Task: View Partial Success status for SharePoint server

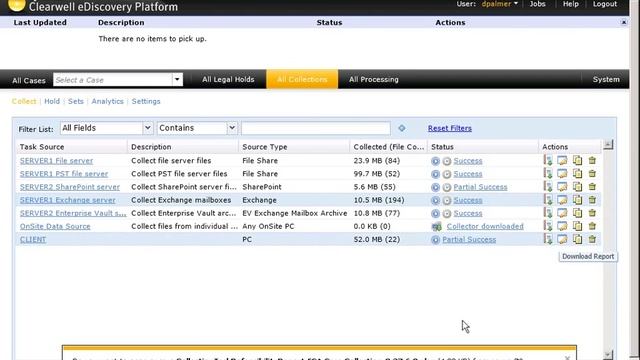Action: click(480, 187)
